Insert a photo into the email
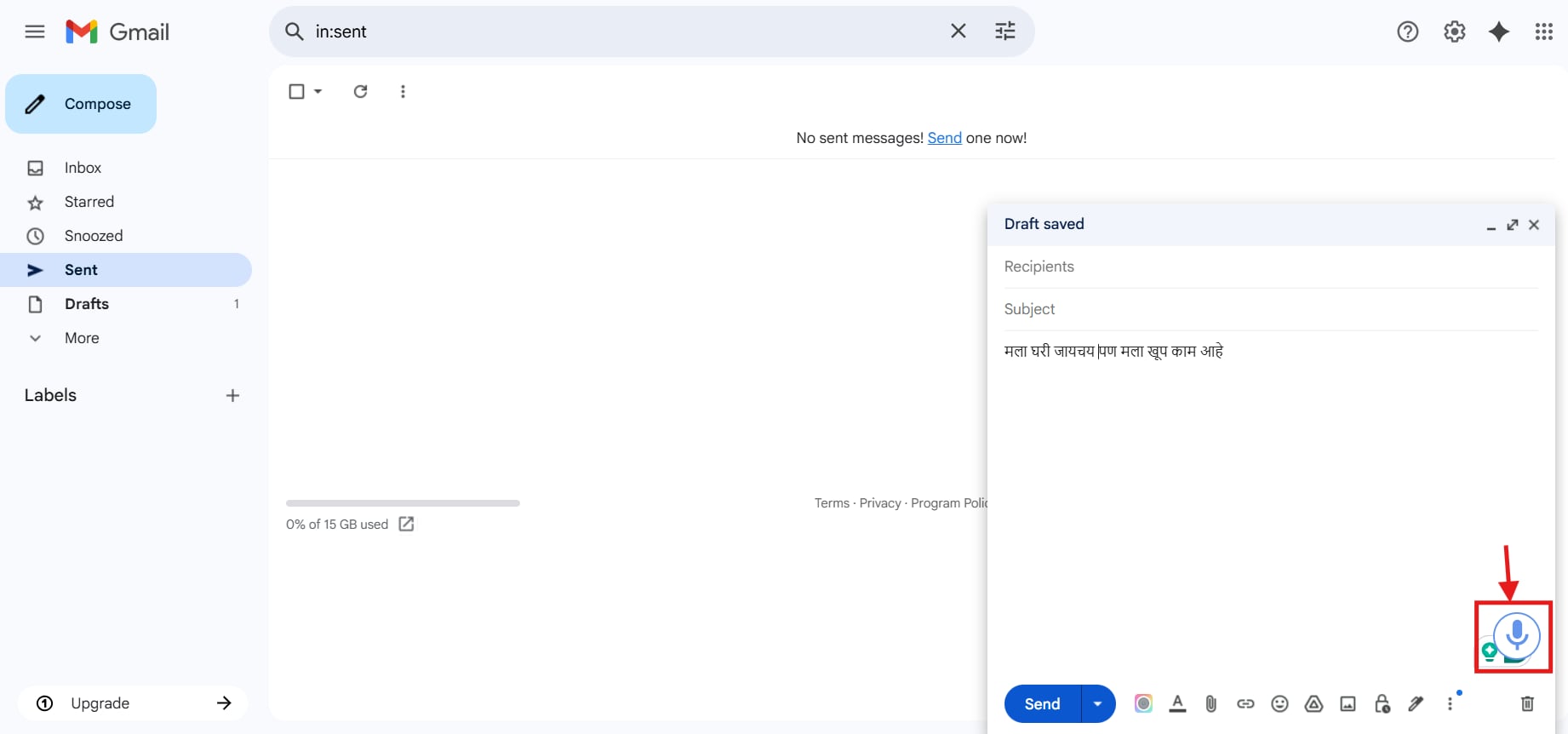 click(x=1348, y=704)
